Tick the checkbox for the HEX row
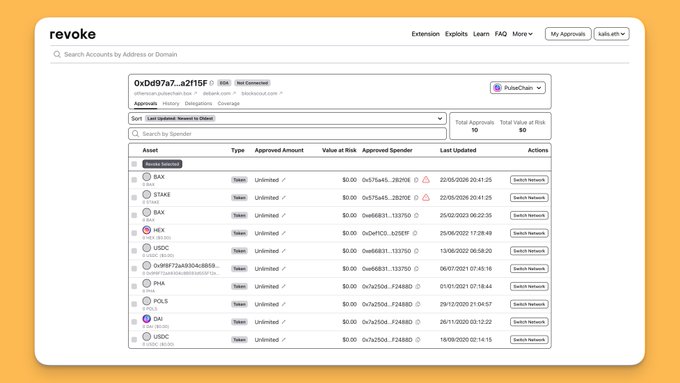This screenshot has width=680, height=383. tap(134, 233)
